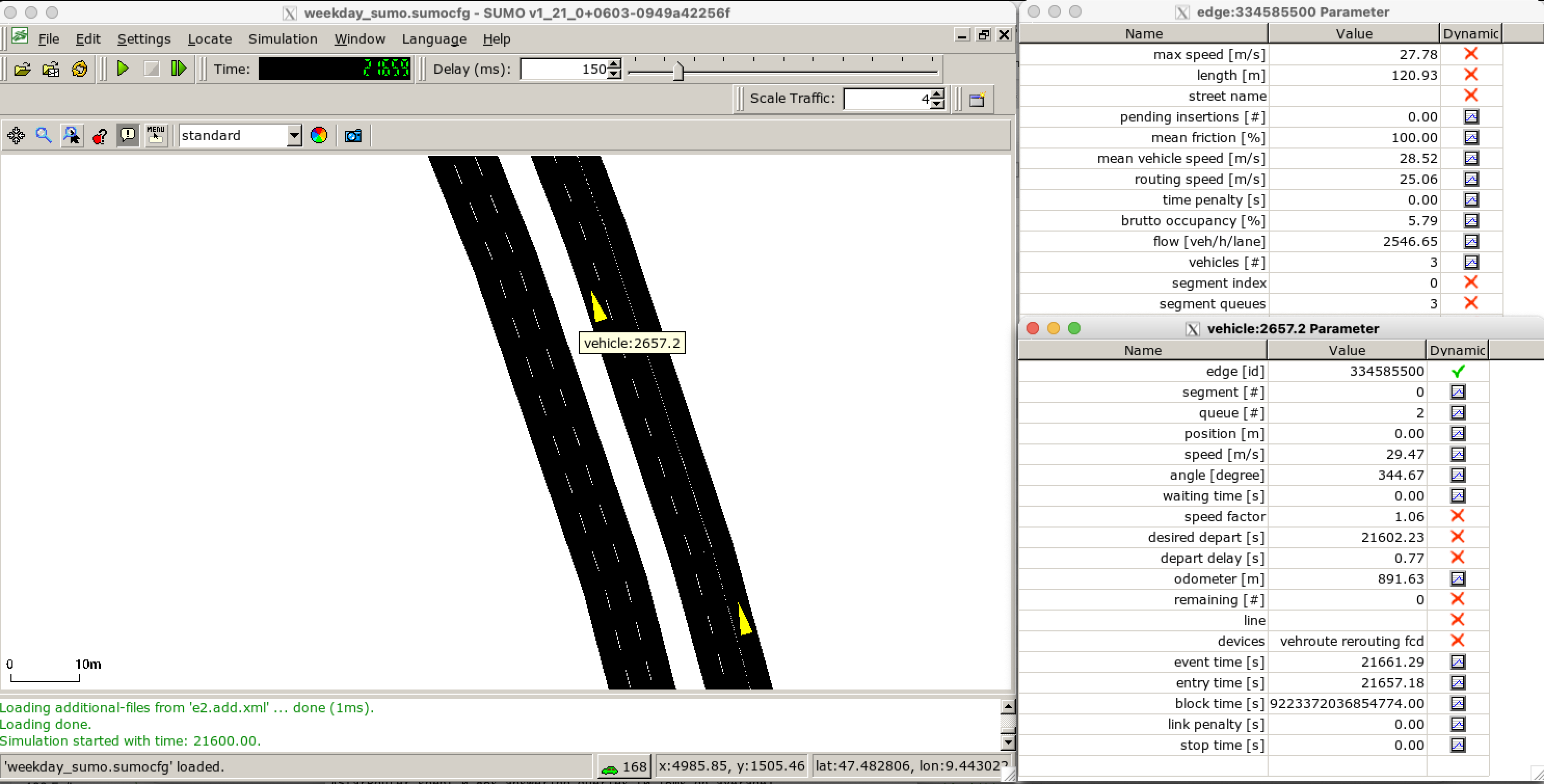
Task: Open new view icon beside Scale Traffic
Action: pyautogui.click(x=978, y=99)
